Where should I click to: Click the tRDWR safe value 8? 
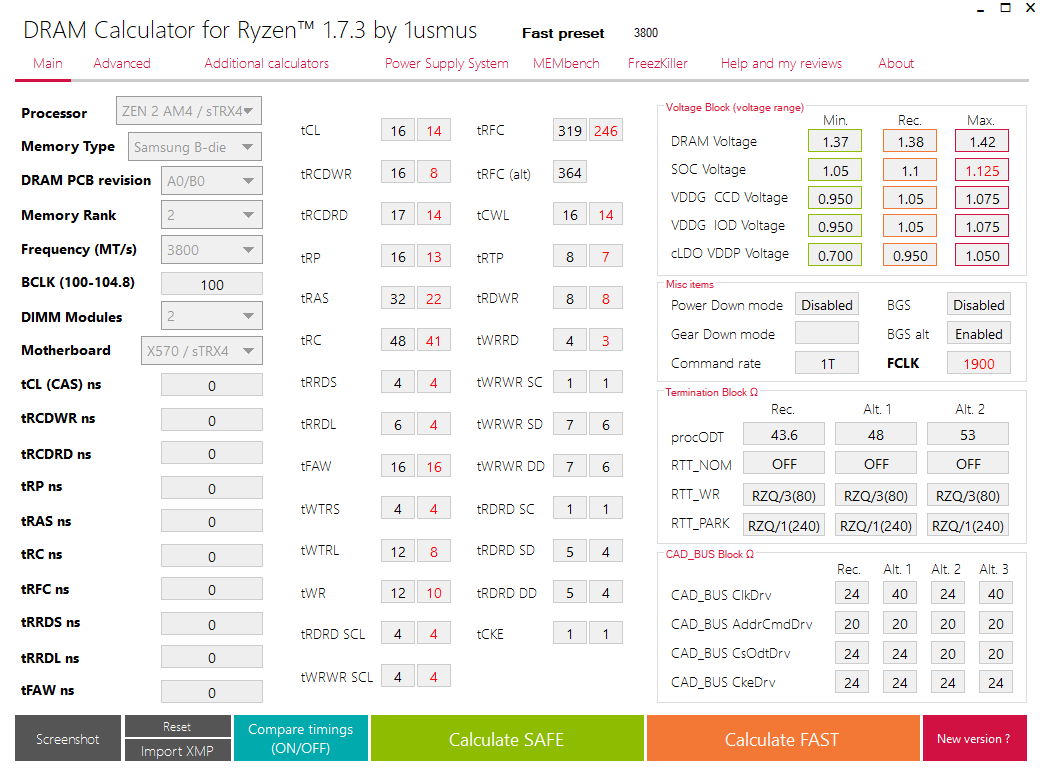tap(570, 298)
